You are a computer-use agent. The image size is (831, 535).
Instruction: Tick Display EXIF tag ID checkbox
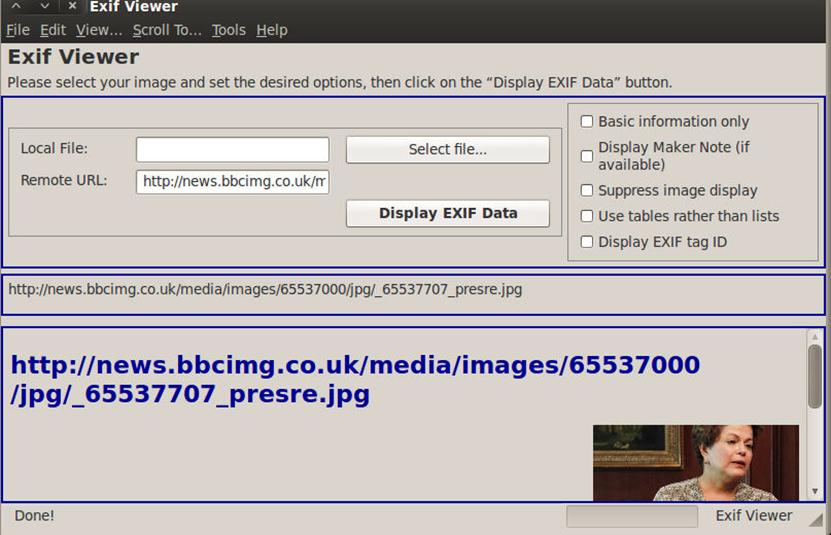[587, 242]
